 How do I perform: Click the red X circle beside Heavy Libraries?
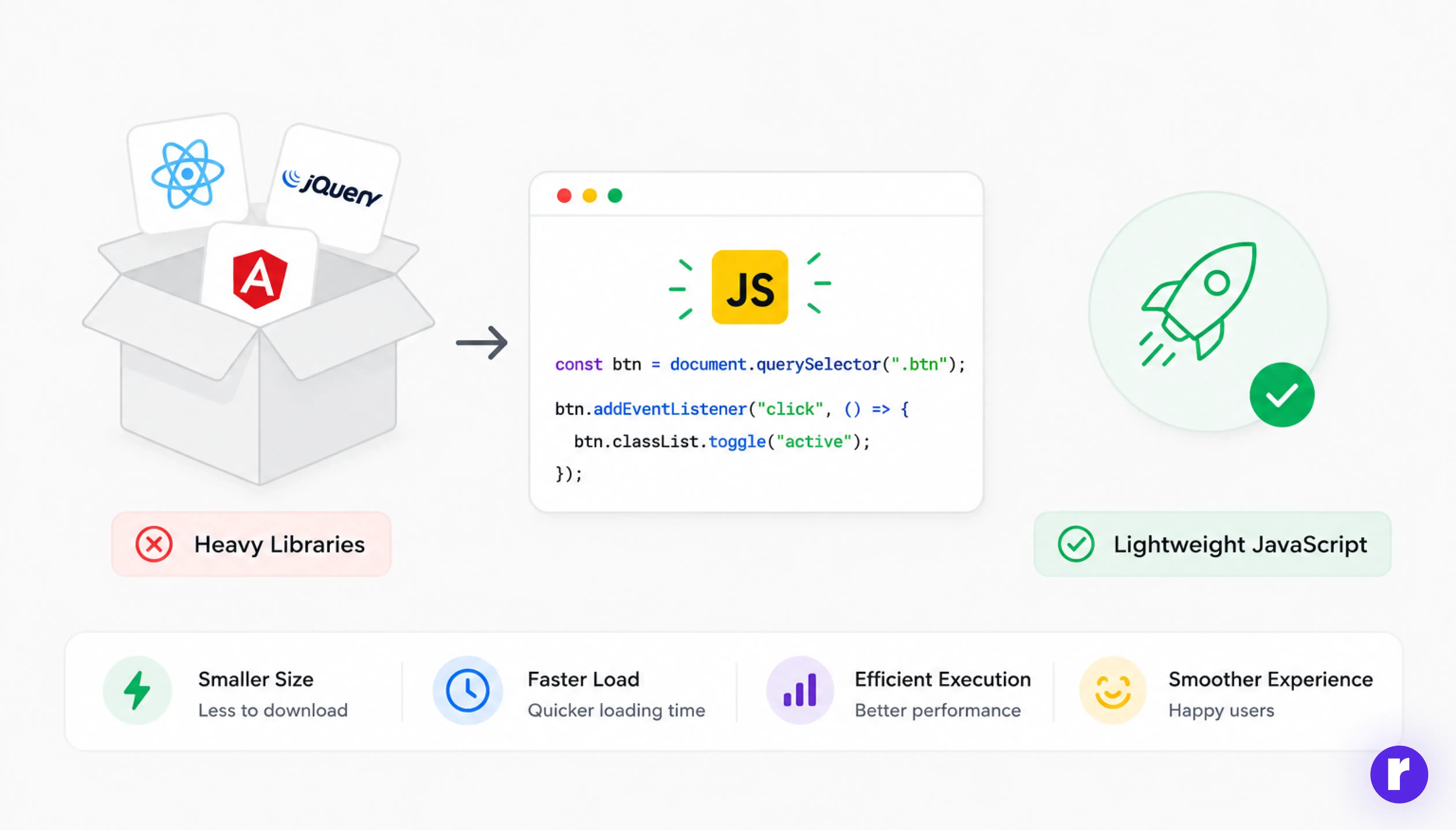point(154,544)
